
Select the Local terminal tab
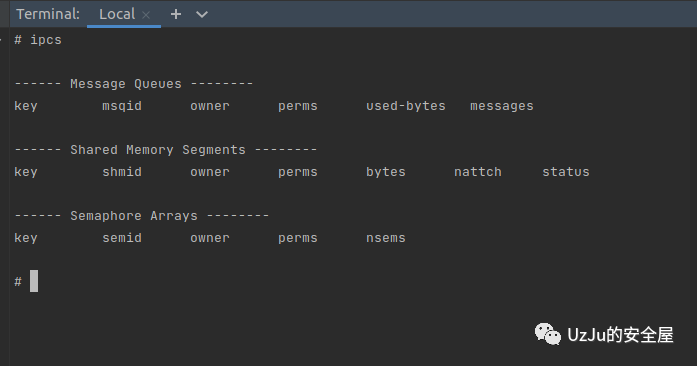117,14
